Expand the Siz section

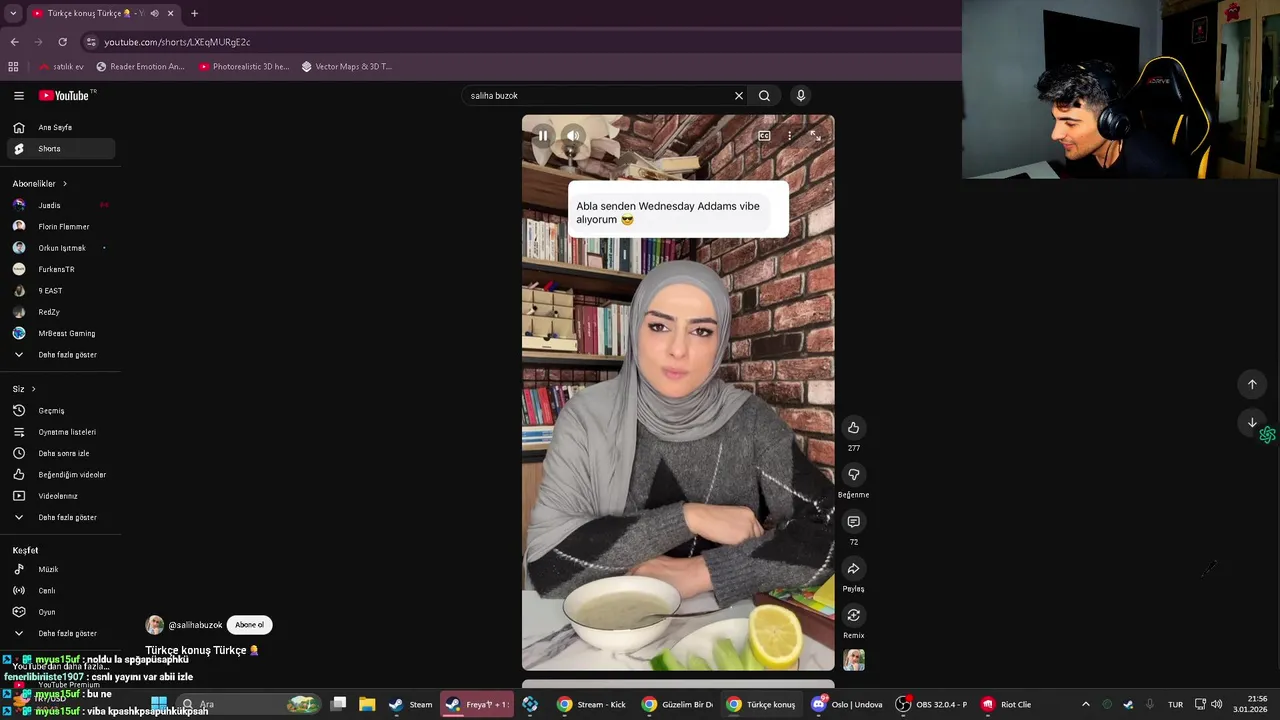pos(24,389)
